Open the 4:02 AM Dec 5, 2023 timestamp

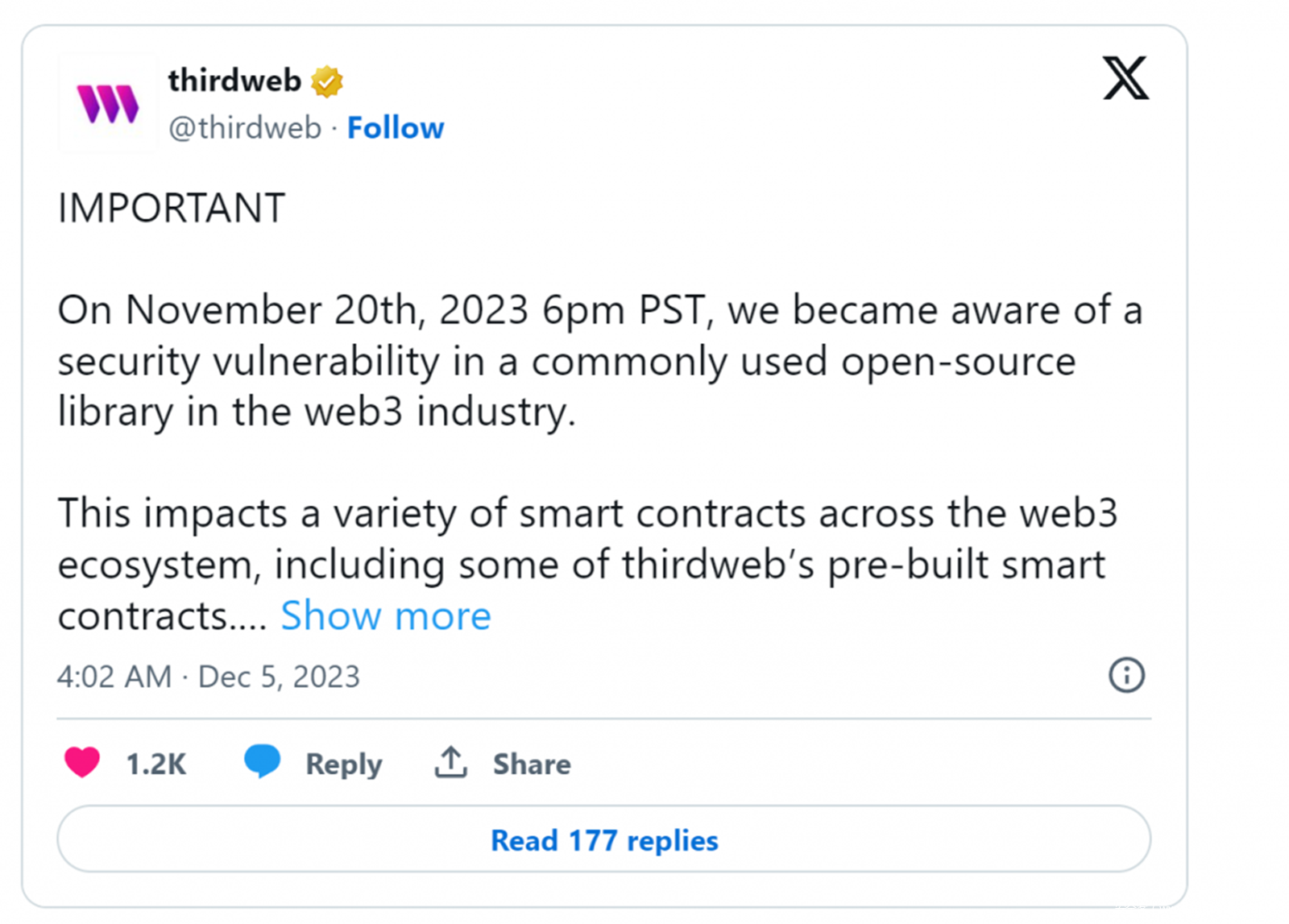click(x=208, y=677)
